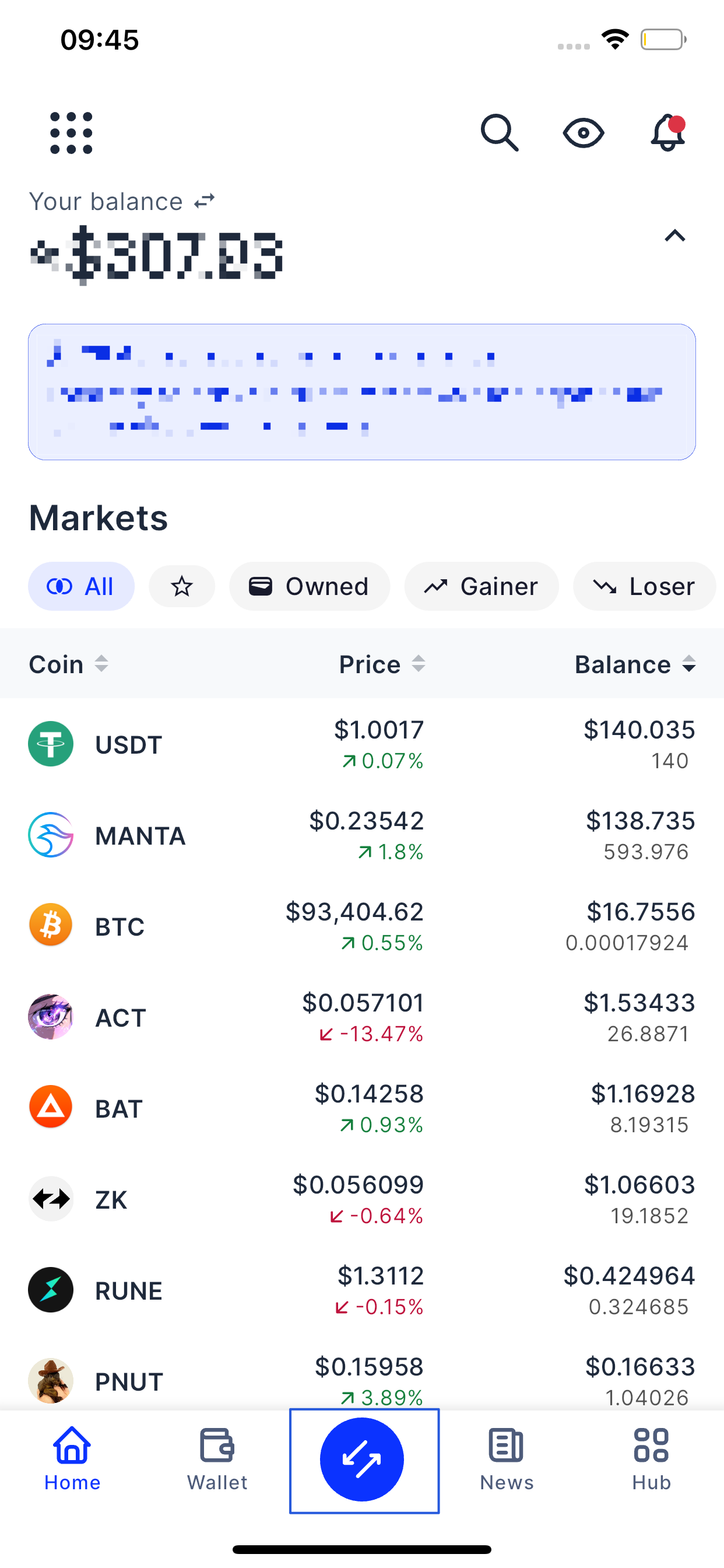Sort markets by Balance column
This screenshot has width=724, height=1568.
tap(635, 664)
